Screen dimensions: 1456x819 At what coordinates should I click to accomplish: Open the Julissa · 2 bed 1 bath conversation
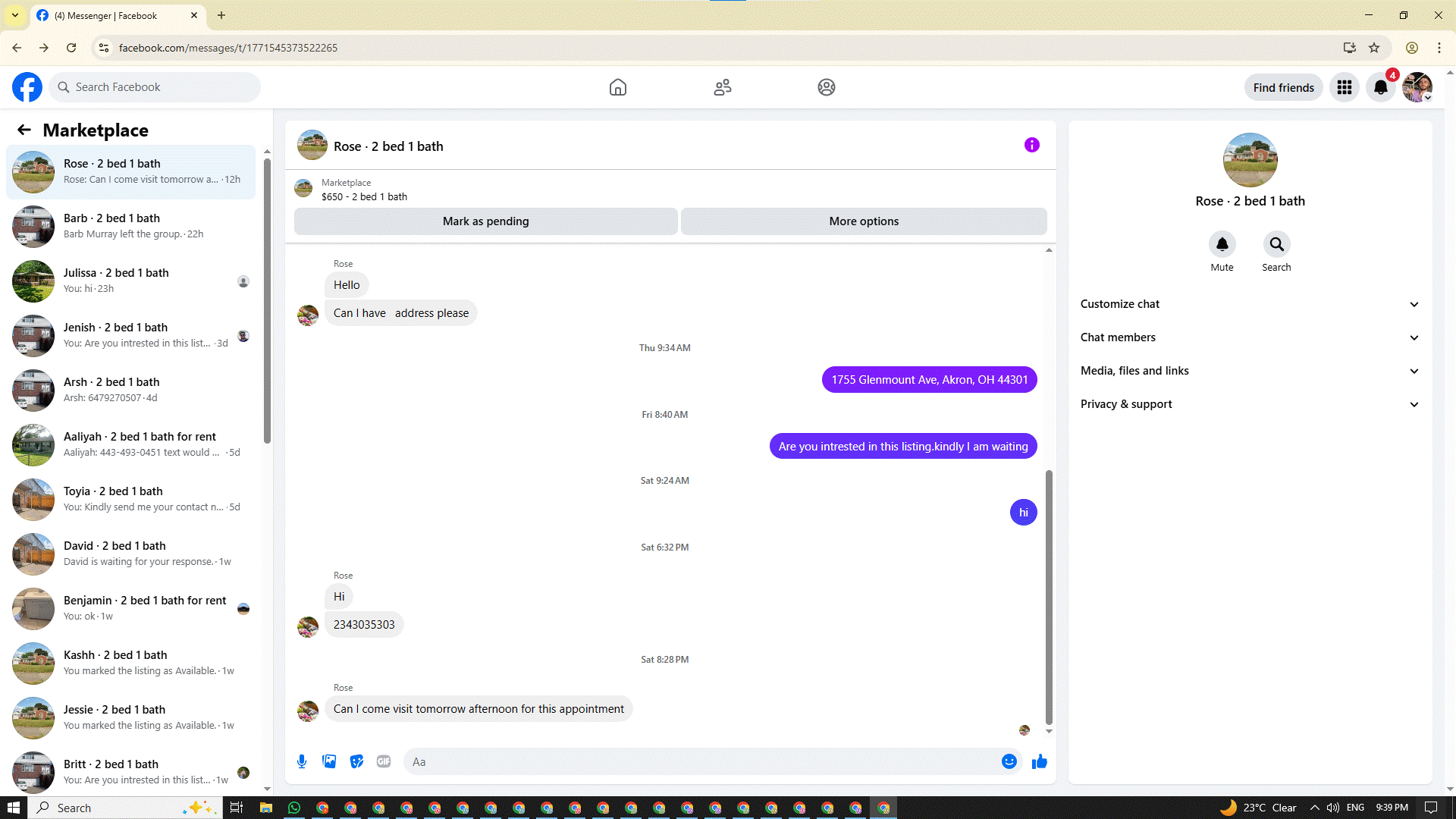tap(130, 281)
